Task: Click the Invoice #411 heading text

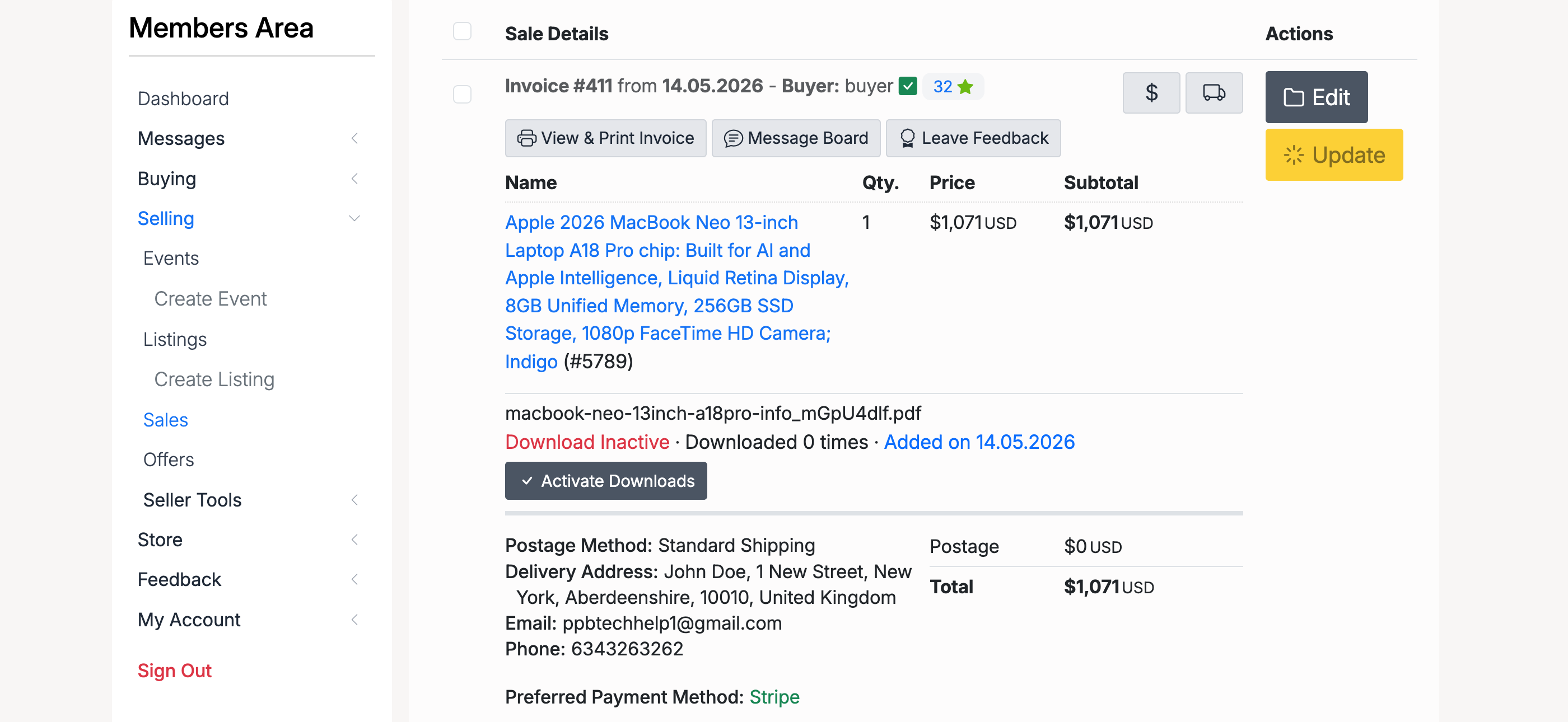Action: tap(559, 86)
